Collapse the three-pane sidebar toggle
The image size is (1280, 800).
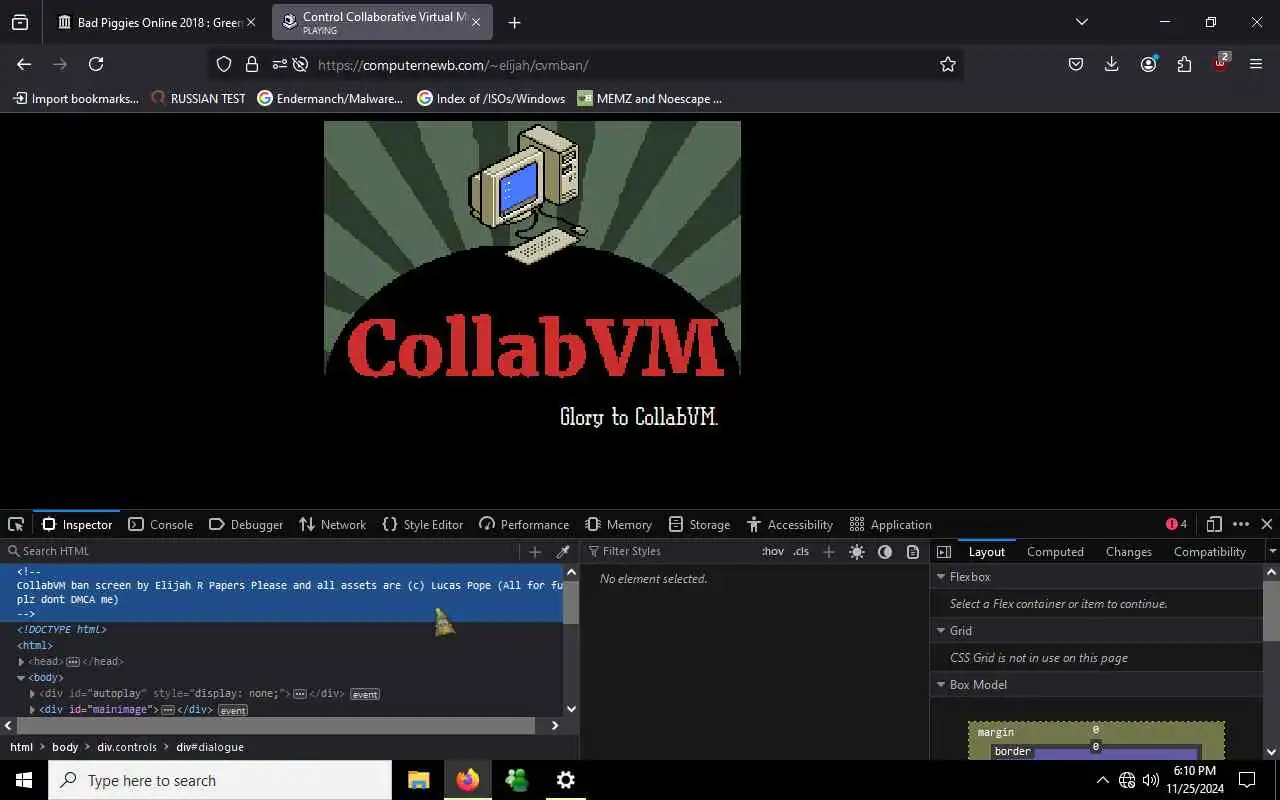click(944, 551)
